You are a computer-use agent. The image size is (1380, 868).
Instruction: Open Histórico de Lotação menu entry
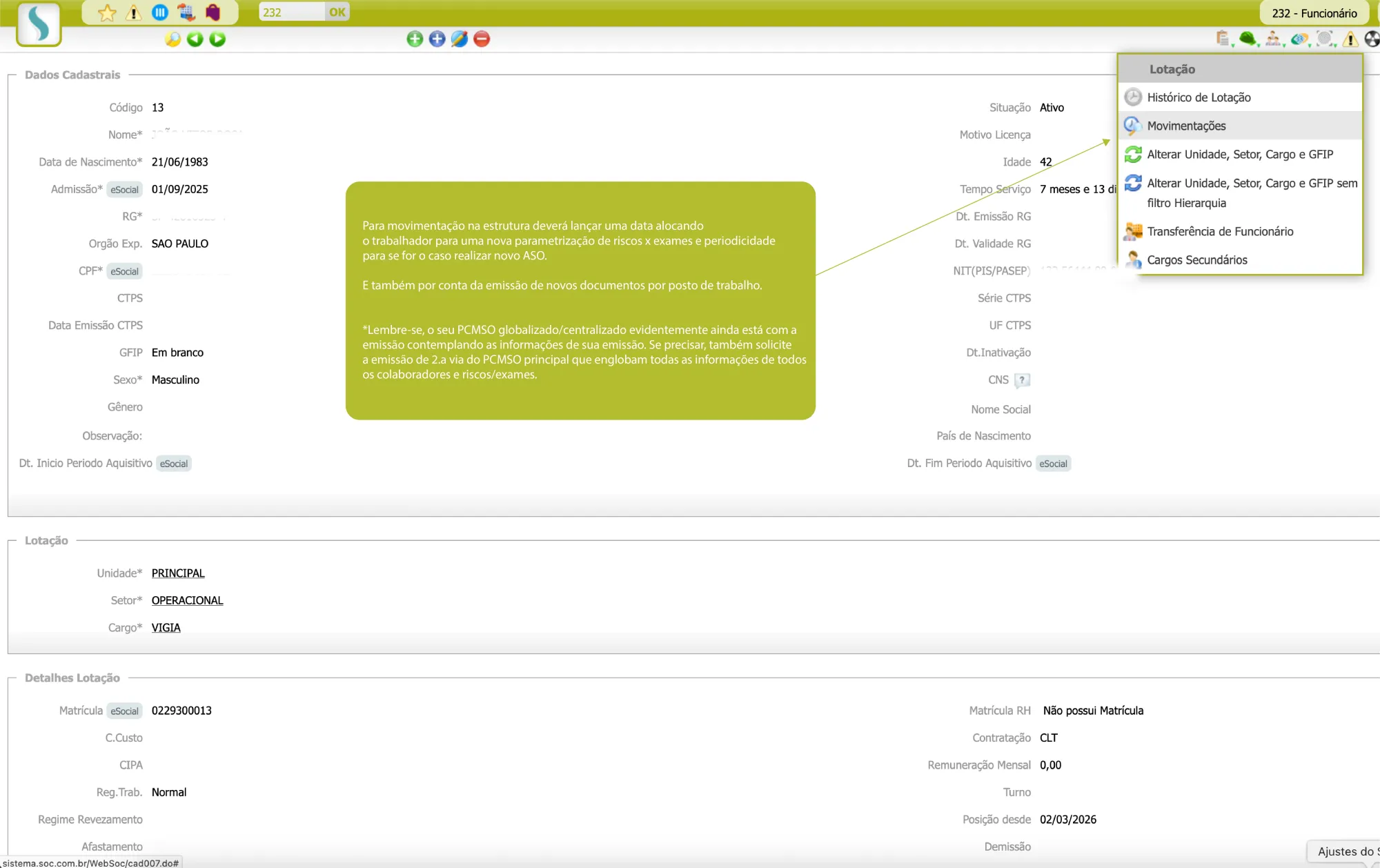pos(1199,97)
